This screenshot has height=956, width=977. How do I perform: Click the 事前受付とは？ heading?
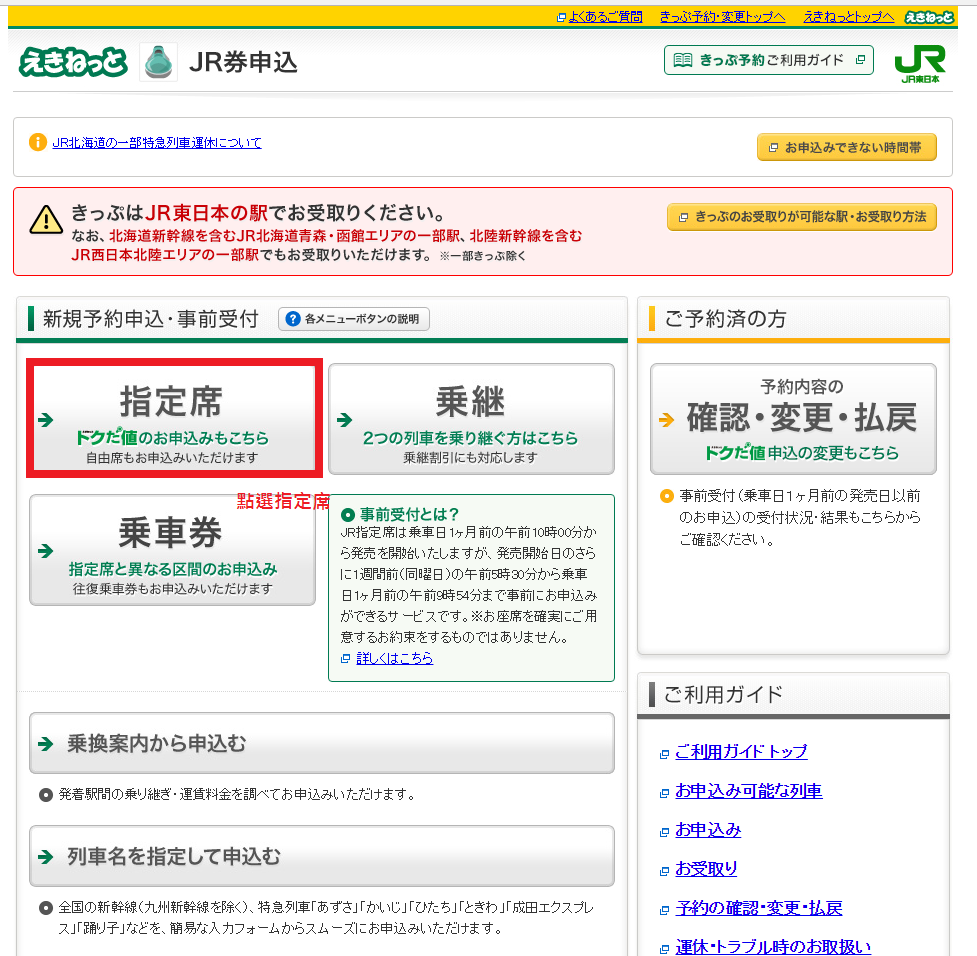click(x=409, y=514)
